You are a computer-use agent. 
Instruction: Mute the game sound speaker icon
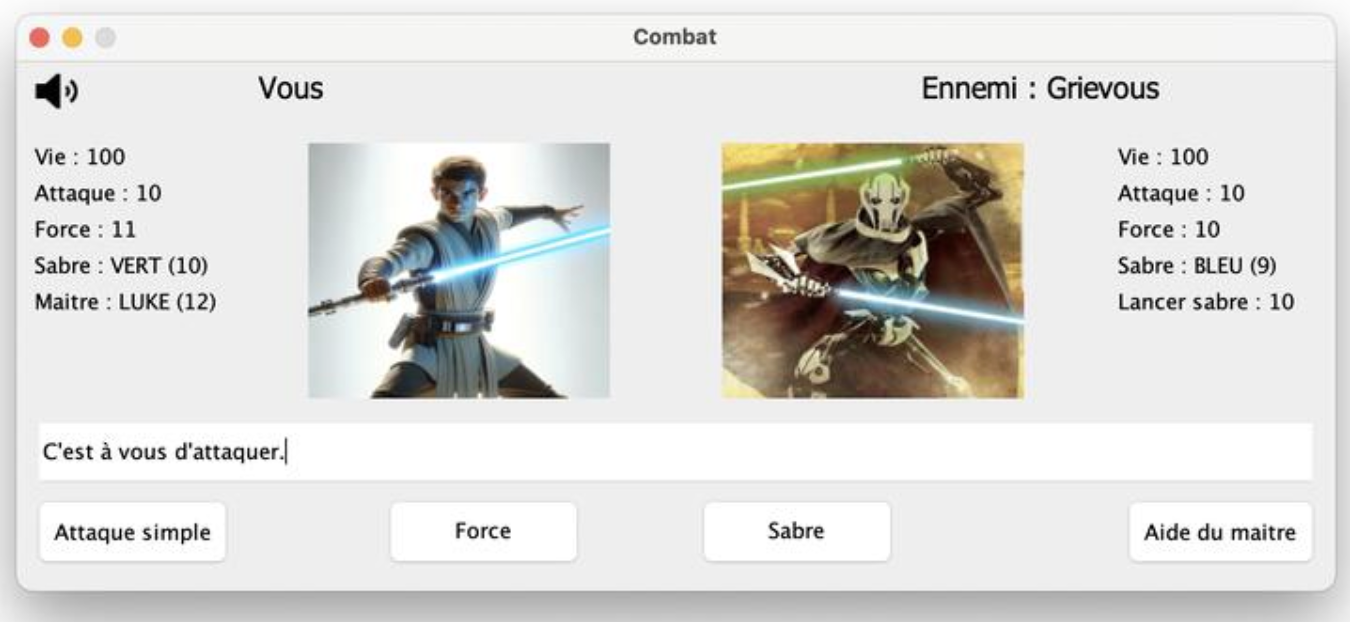[x=56, y=91]
